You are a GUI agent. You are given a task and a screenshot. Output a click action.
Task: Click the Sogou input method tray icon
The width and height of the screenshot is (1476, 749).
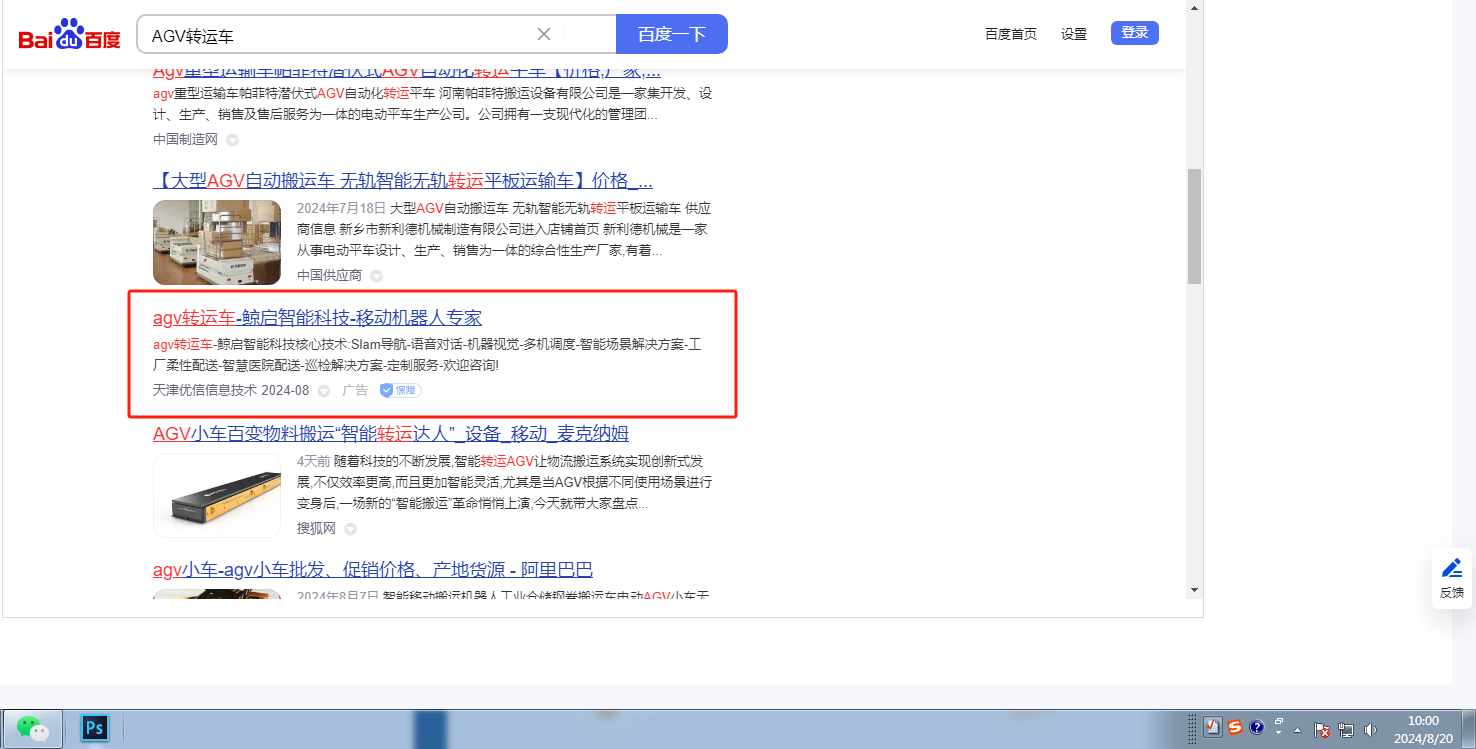pos(1235,728)
